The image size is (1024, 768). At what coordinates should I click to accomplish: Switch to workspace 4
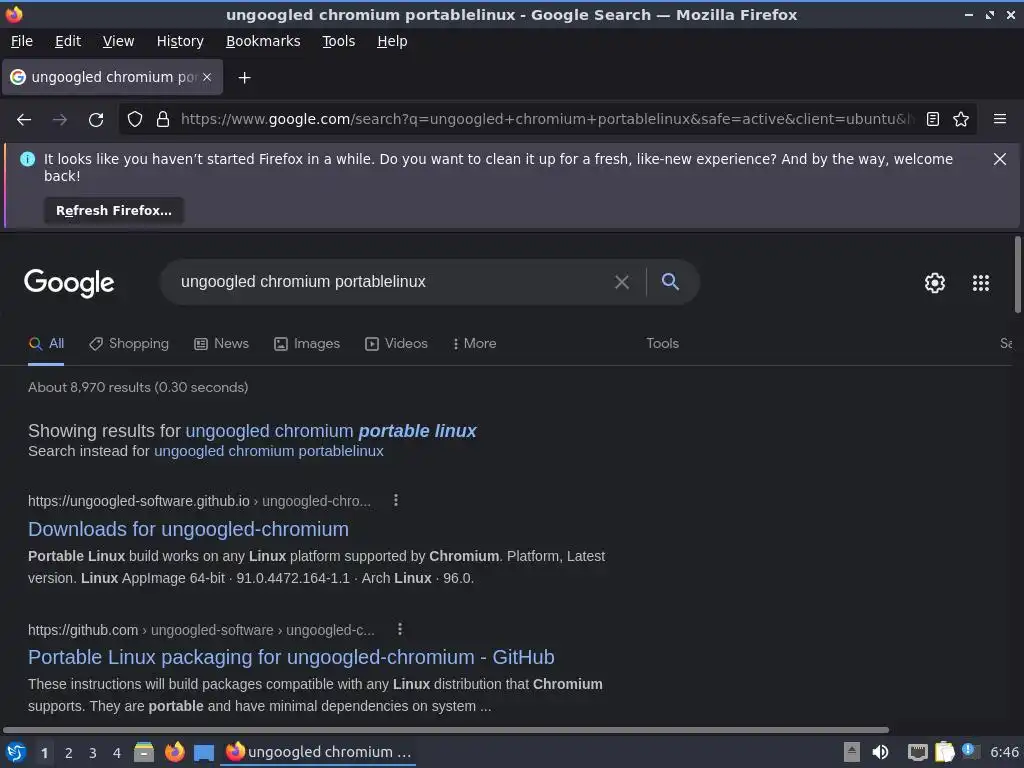pyautogui.click(x=117, y=753)
